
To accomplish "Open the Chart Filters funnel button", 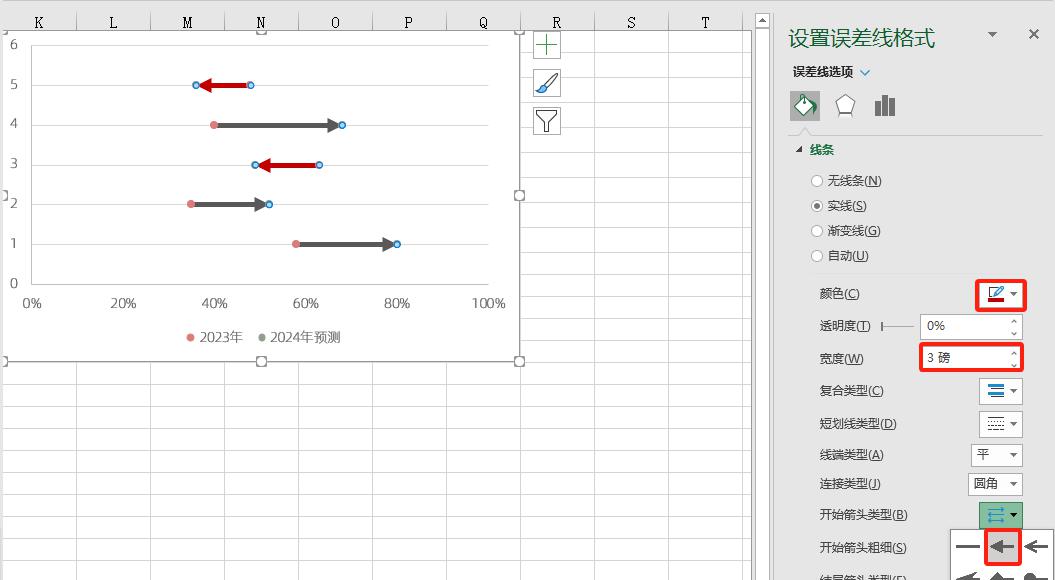I will tap(546, 120).
